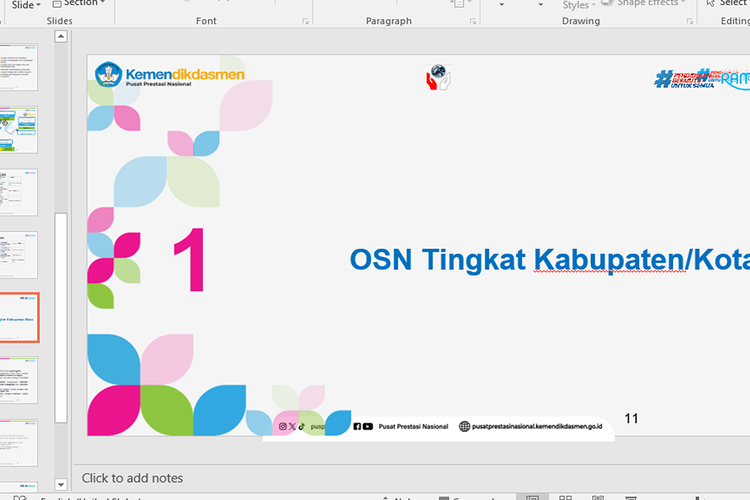Viewport: 750px width, 500px height.
Task: Open the Quick Styles dropdown
Action: click(579, 5)
